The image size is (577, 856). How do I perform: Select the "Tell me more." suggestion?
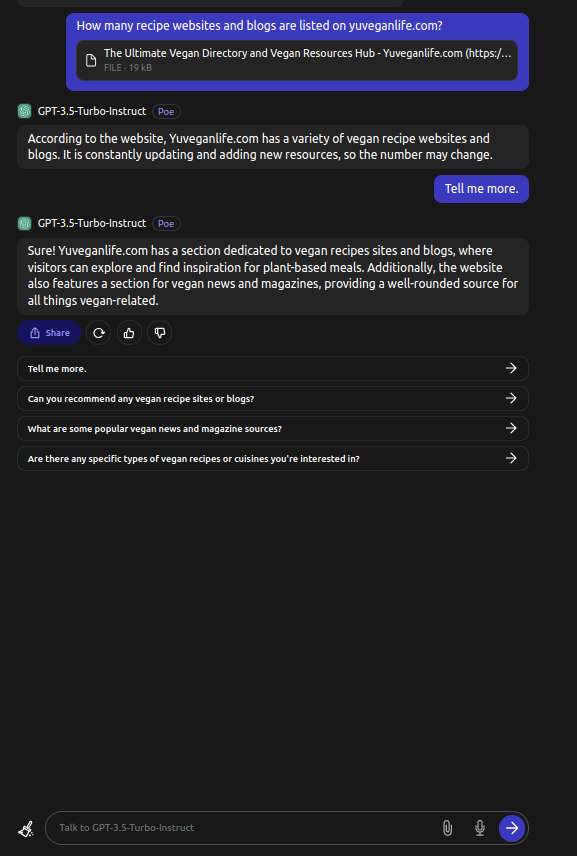pos(273,368)
